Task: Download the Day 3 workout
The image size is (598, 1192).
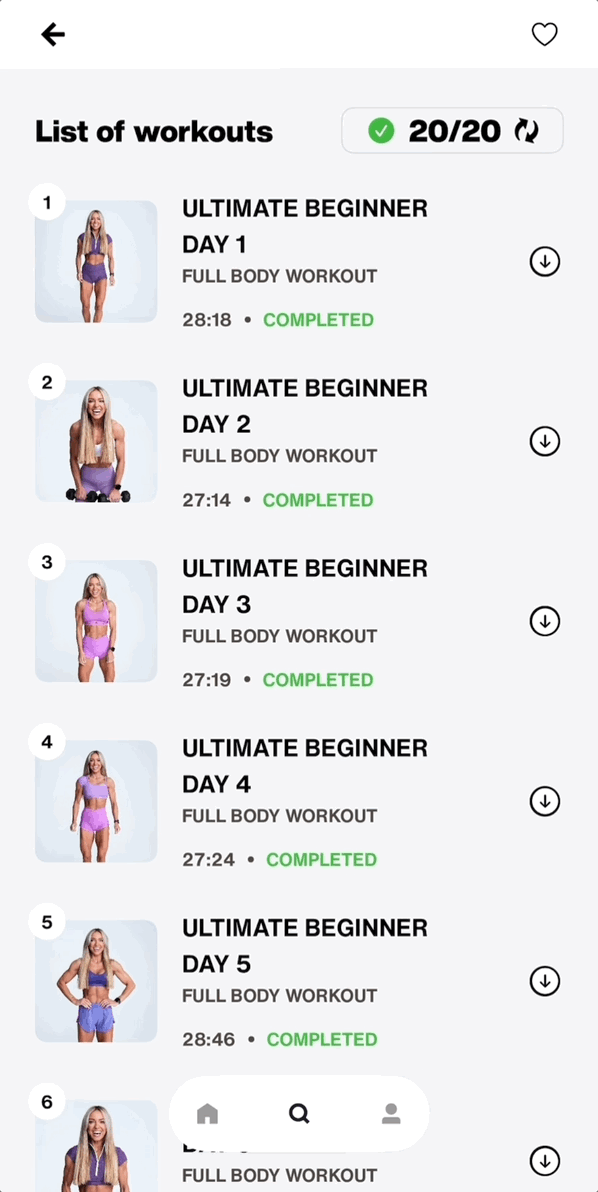Action: point(544,621)
